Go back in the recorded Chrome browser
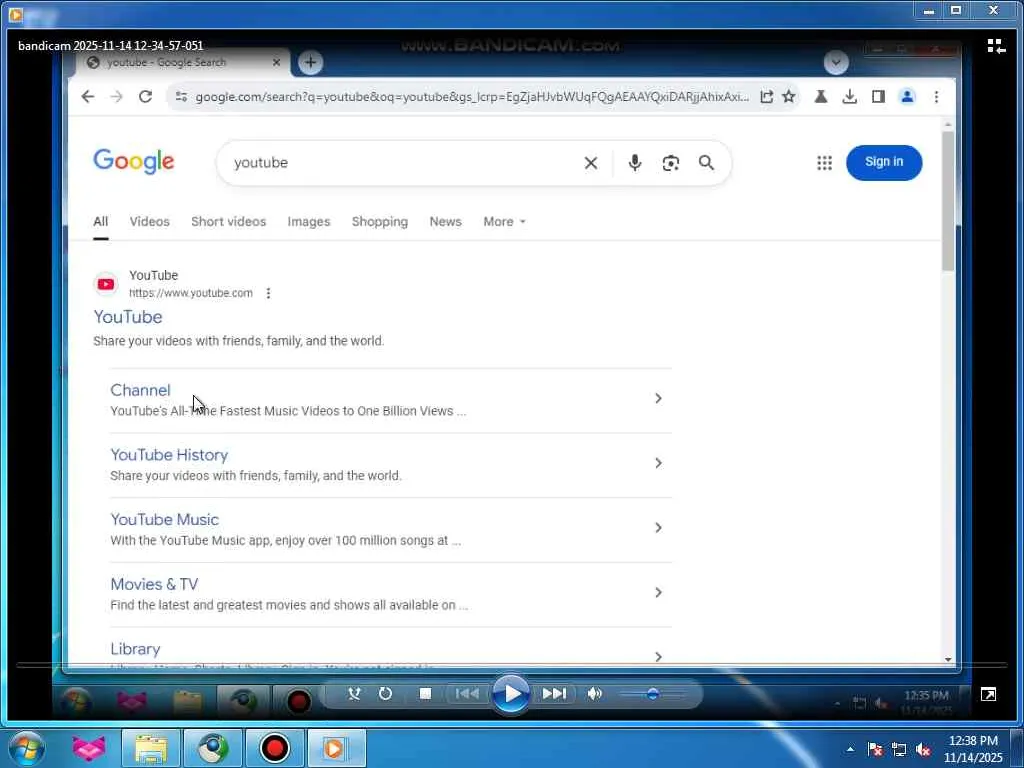Screen dimensions: 1024x768 pos(88,97)
